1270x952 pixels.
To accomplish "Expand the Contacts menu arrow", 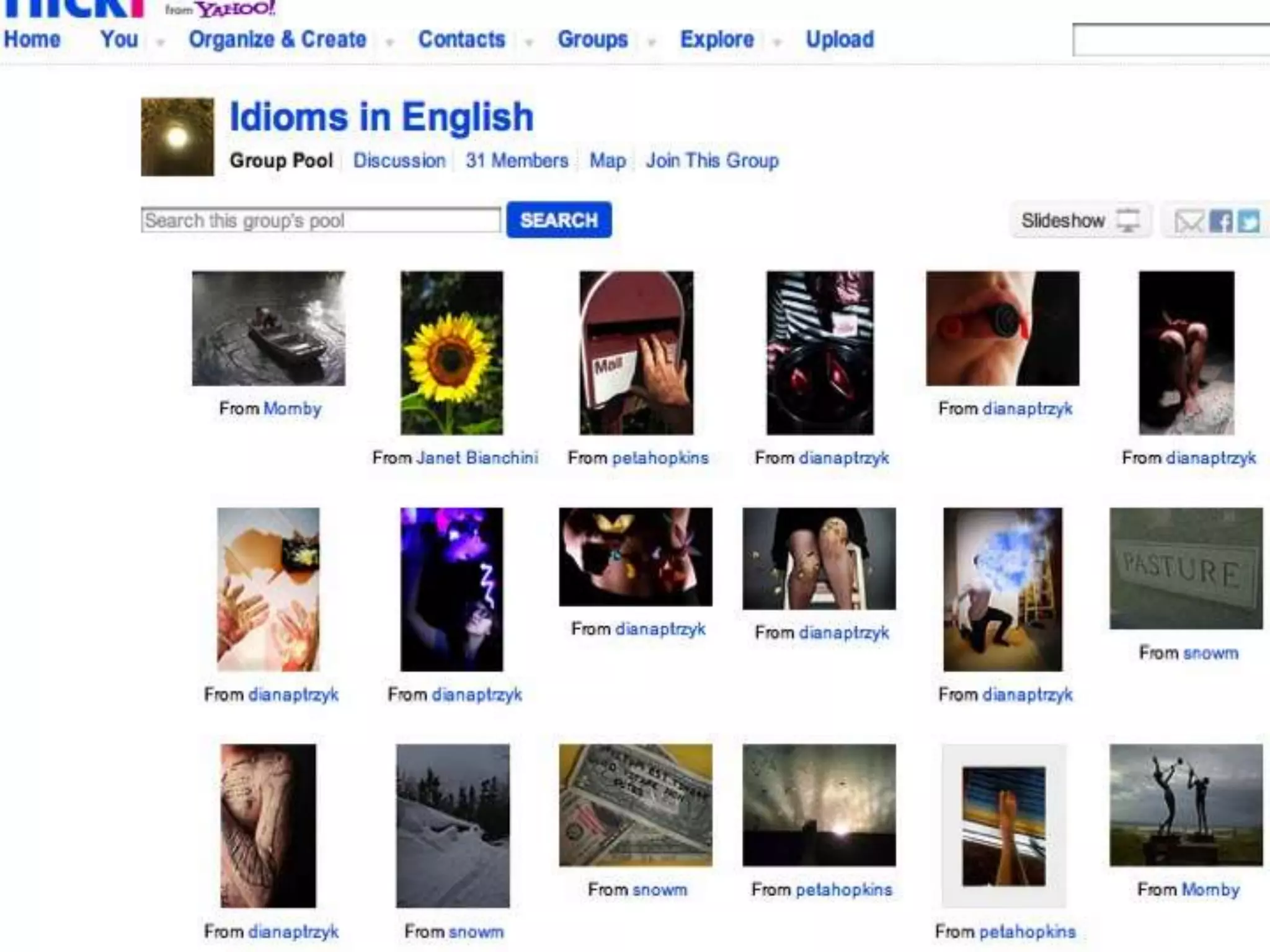I will click(528, 42).
